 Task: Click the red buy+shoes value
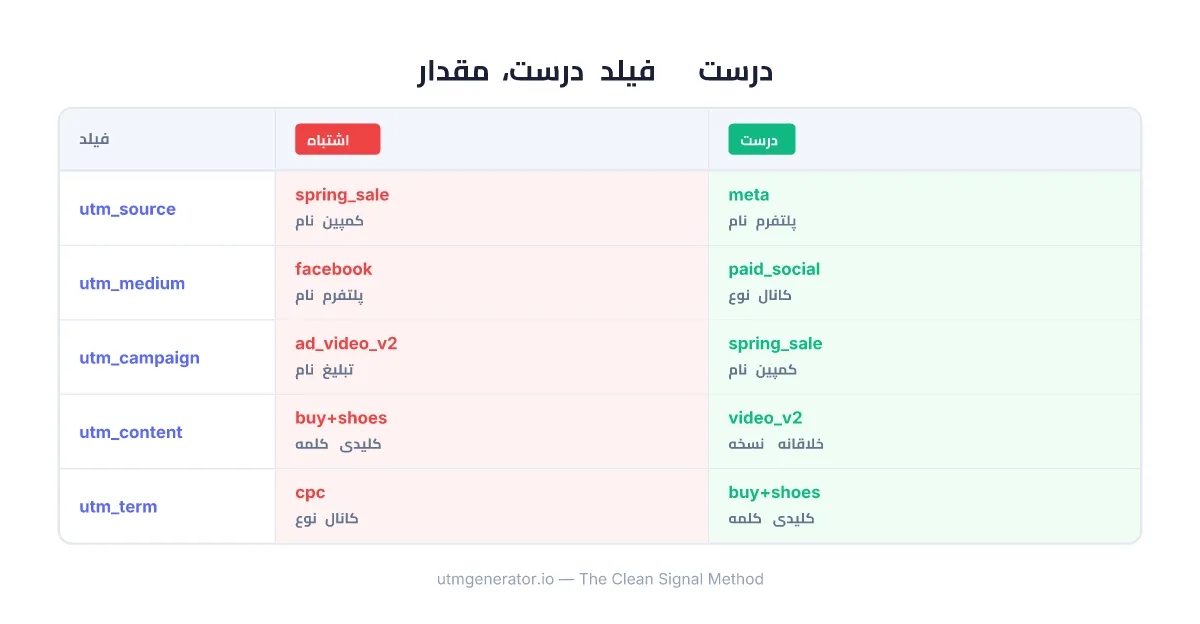pyautogui.click(x=341, y=418)
